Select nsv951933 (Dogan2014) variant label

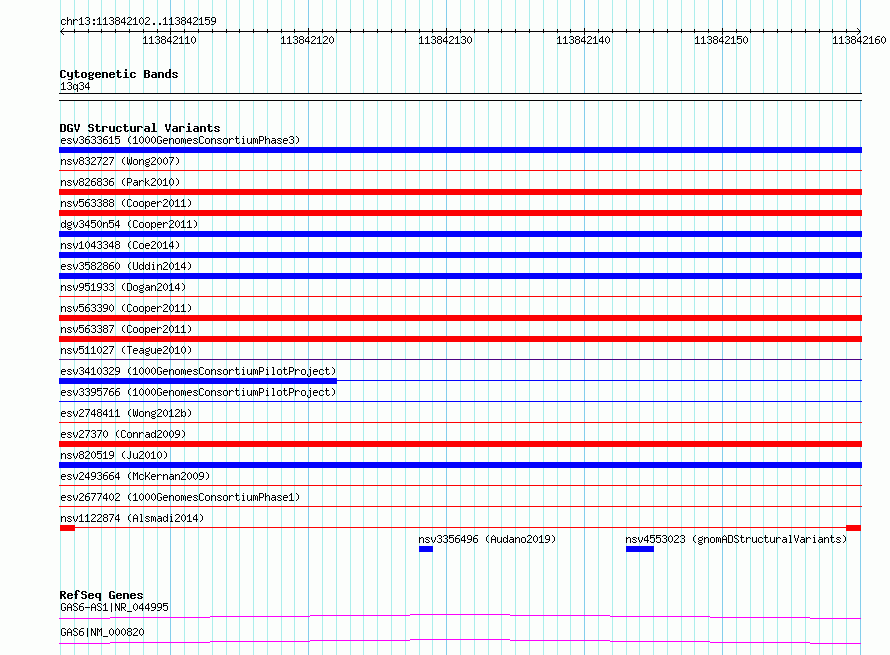pyautogui.click(x=123, y=287)
